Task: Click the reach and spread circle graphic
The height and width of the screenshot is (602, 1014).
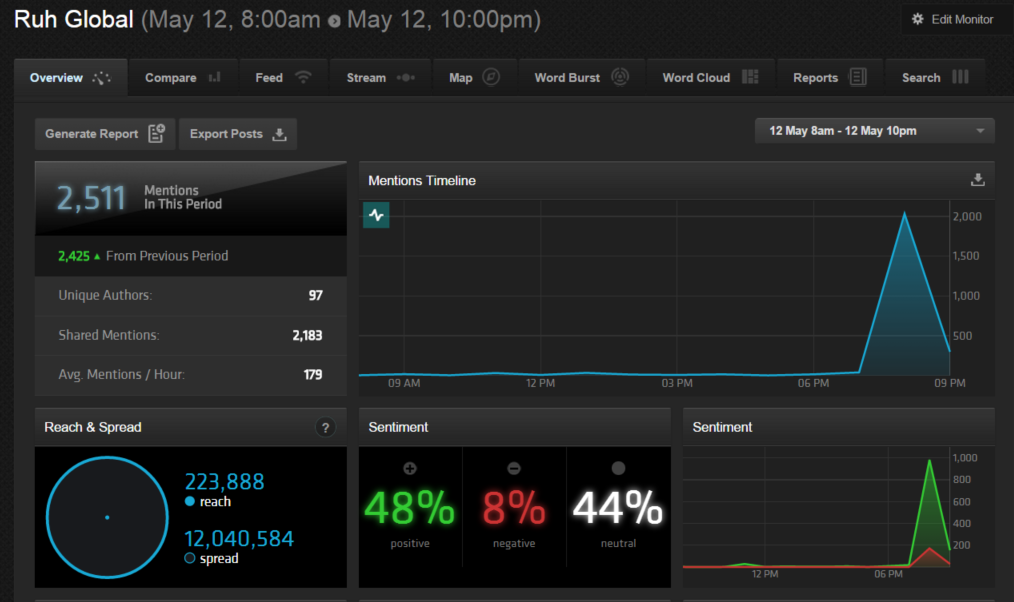Action: pyautogui.click(x=107, y=517)
